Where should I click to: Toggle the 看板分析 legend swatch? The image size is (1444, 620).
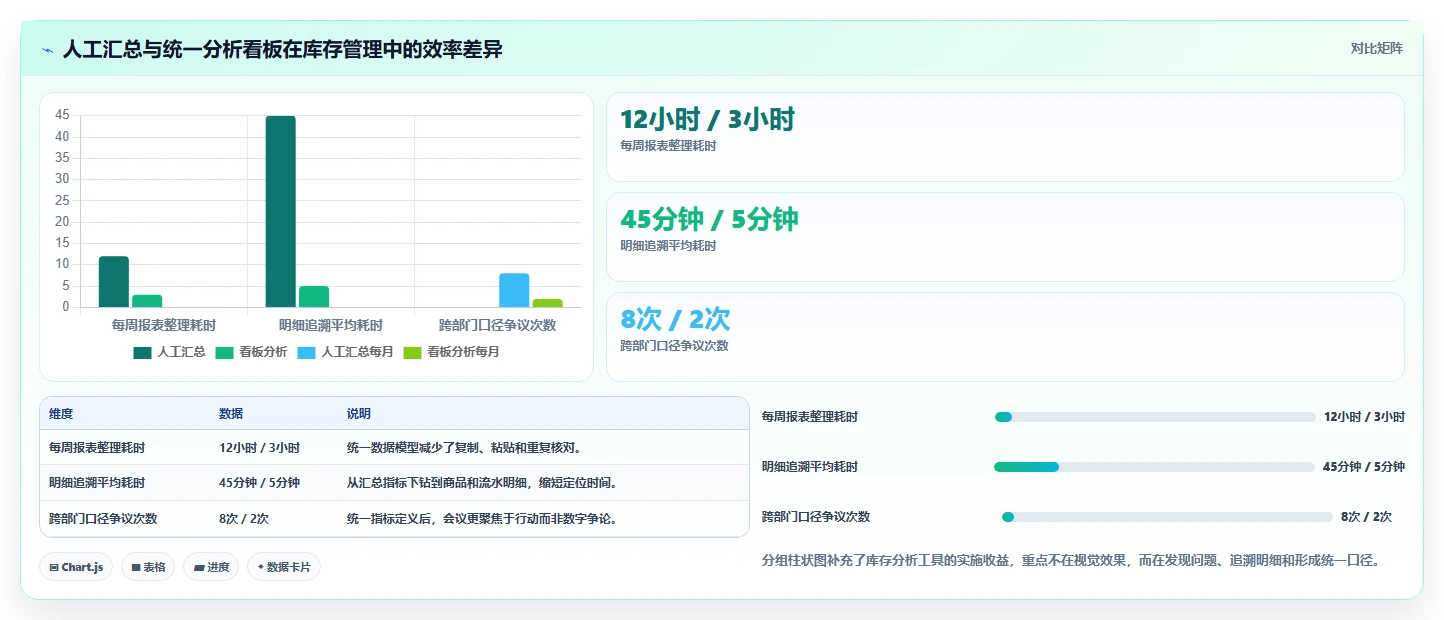(x=224, y=352)
